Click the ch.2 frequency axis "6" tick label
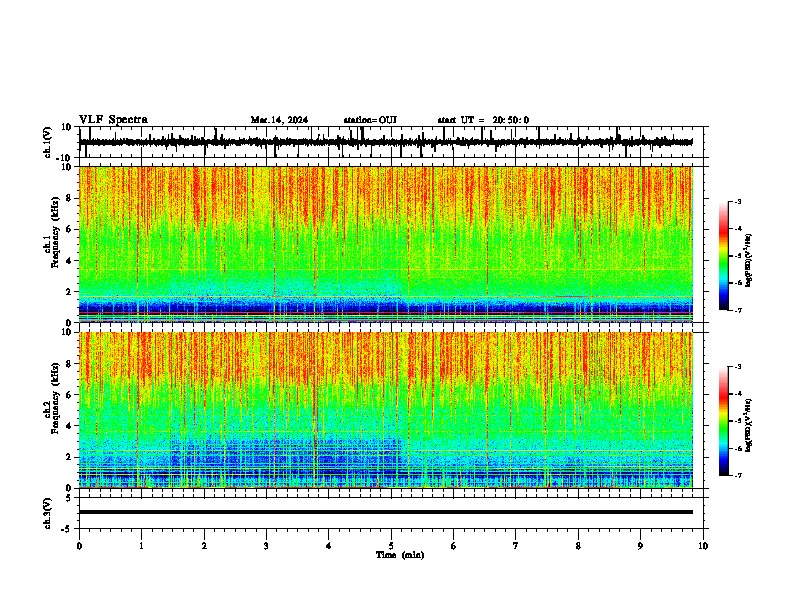 tap(69, 394)
